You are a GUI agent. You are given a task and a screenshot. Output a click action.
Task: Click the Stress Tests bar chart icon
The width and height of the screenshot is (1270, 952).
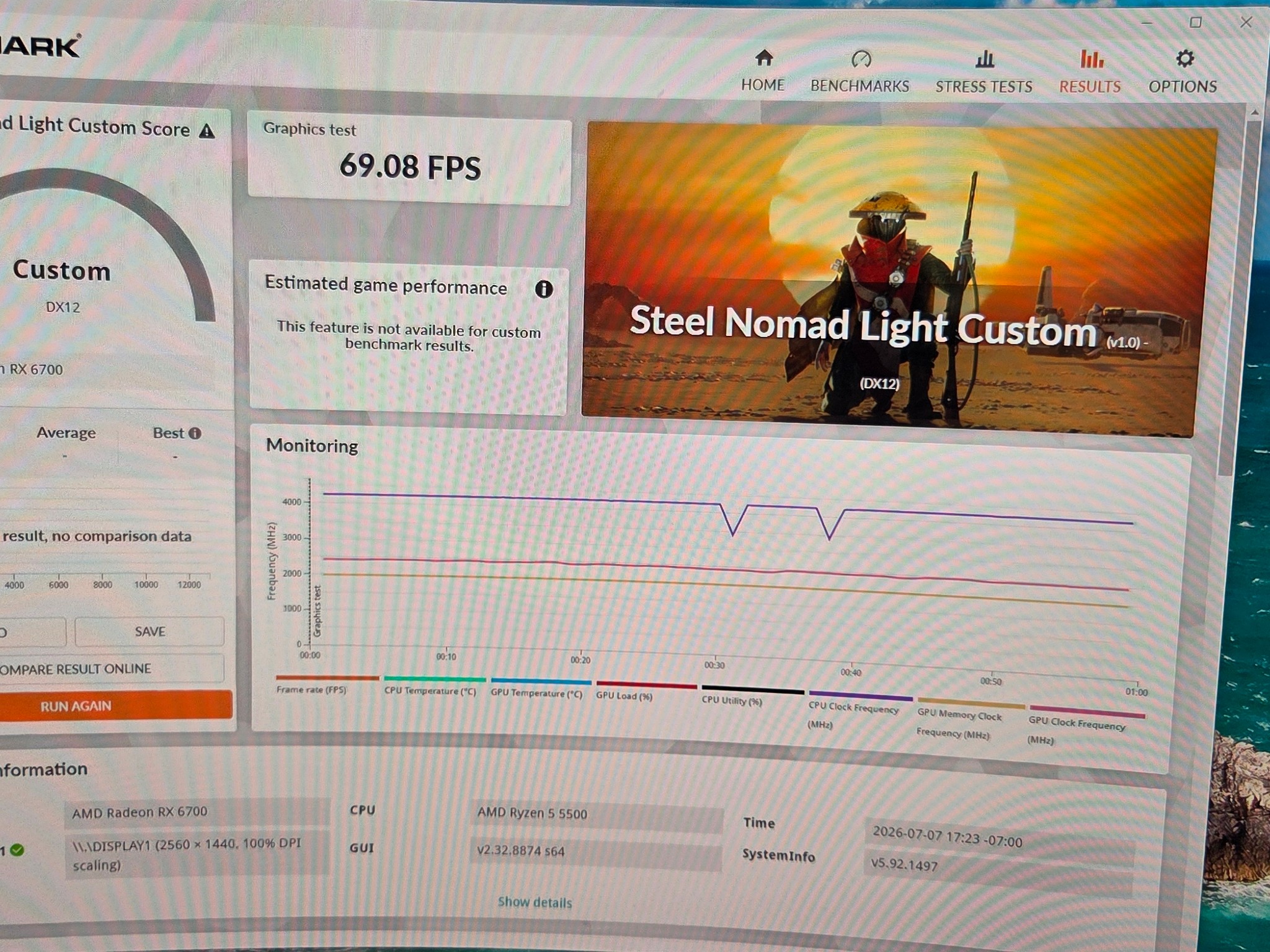(984, 59)
